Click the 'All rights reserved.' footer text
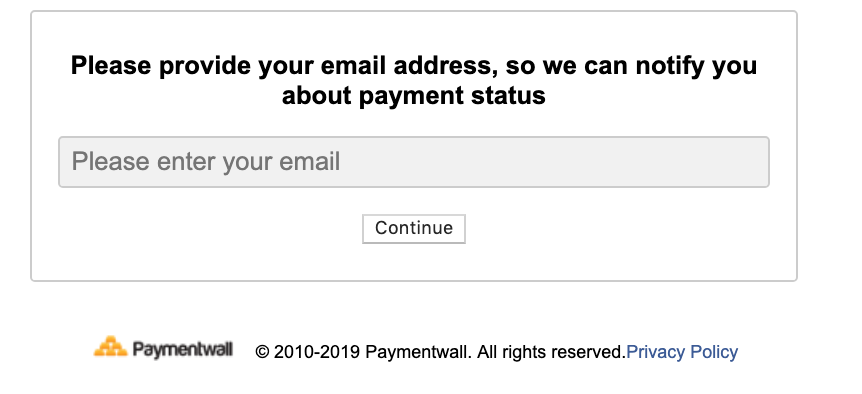862x394 pixels. pyautogui.click(x=551, y=352)
